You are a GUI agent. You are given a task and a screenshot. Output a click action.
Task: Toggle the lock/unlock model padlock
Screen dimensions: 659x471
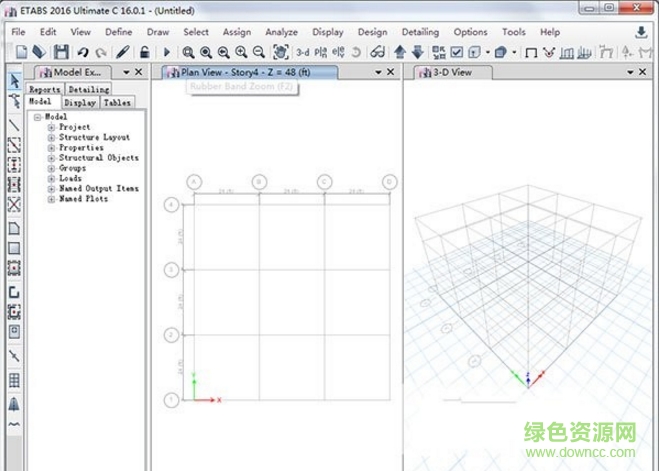pyautogui.click(x=144, y=51)
